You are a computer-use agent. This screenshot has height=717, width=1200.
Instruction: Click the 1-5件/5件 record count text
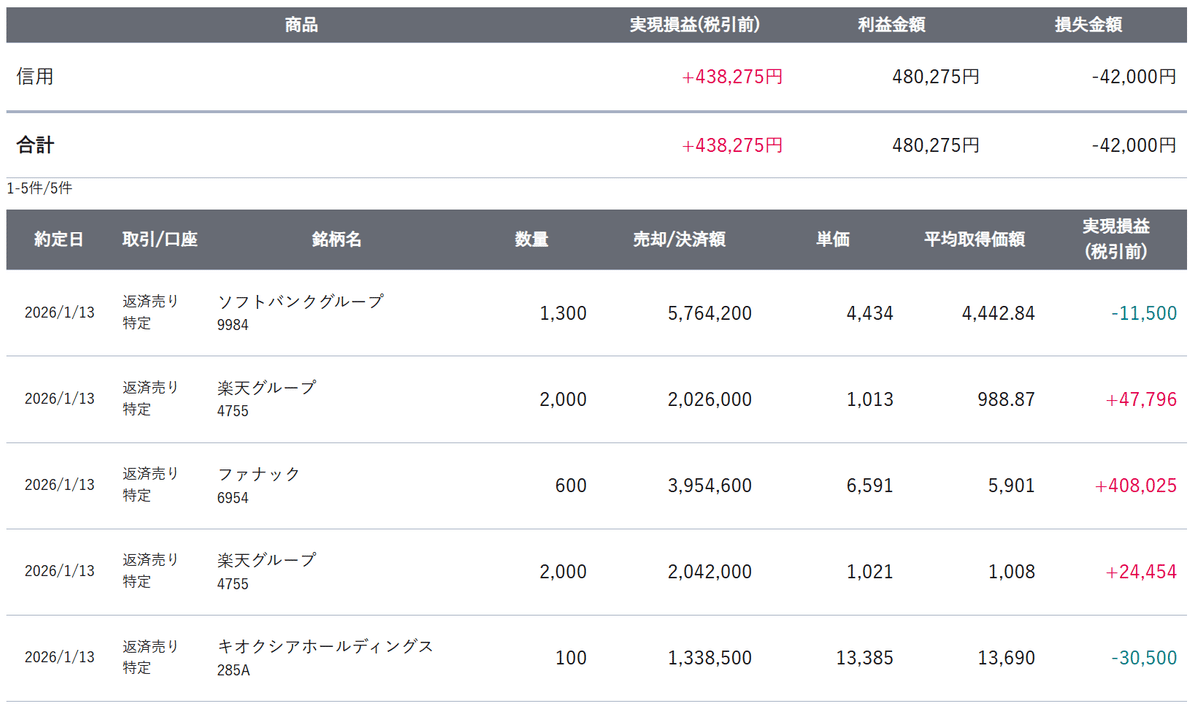click(39, 188)
